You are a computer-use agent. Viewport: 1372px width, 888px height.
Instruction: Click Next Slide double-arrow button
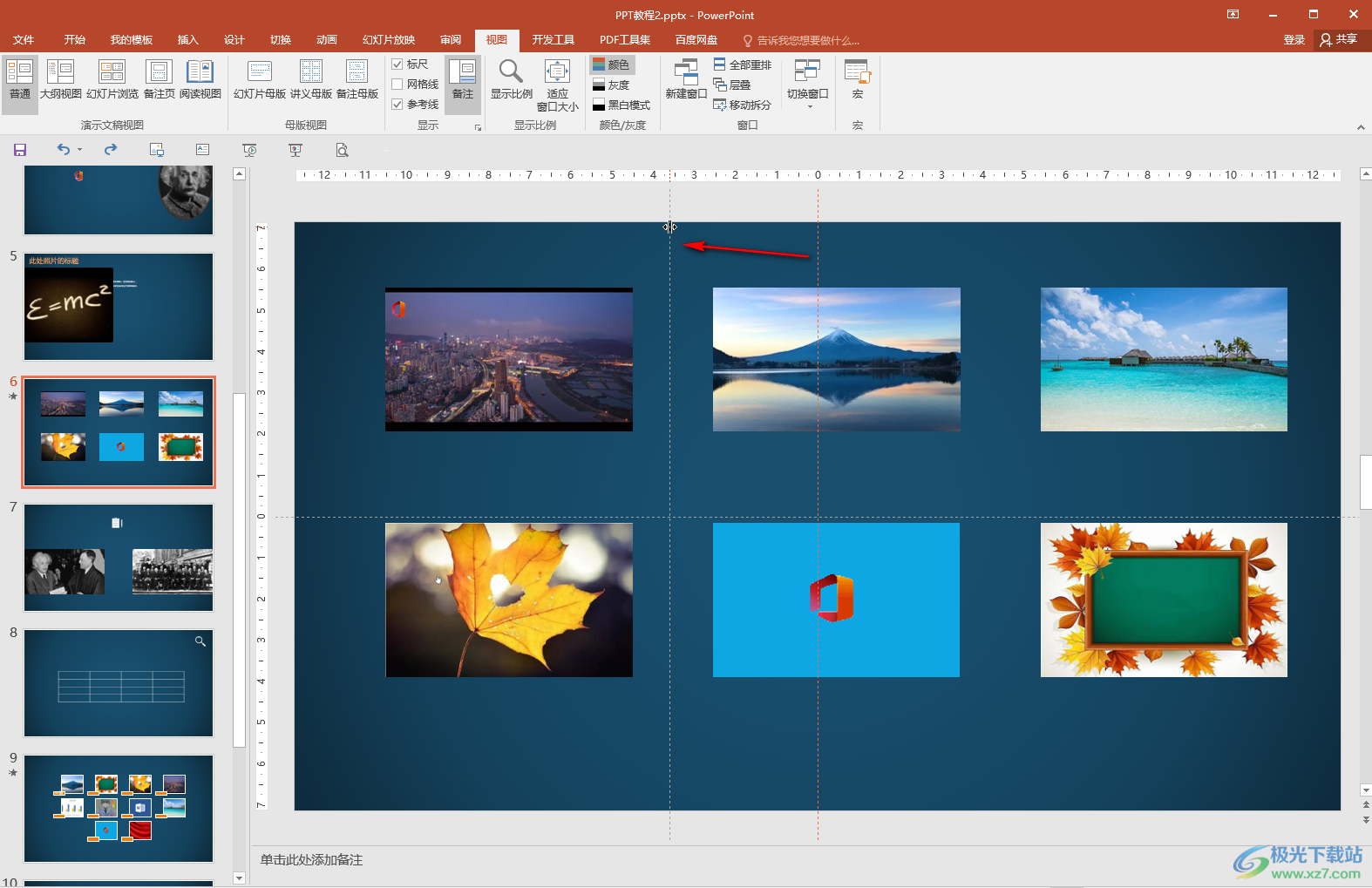1366,821
